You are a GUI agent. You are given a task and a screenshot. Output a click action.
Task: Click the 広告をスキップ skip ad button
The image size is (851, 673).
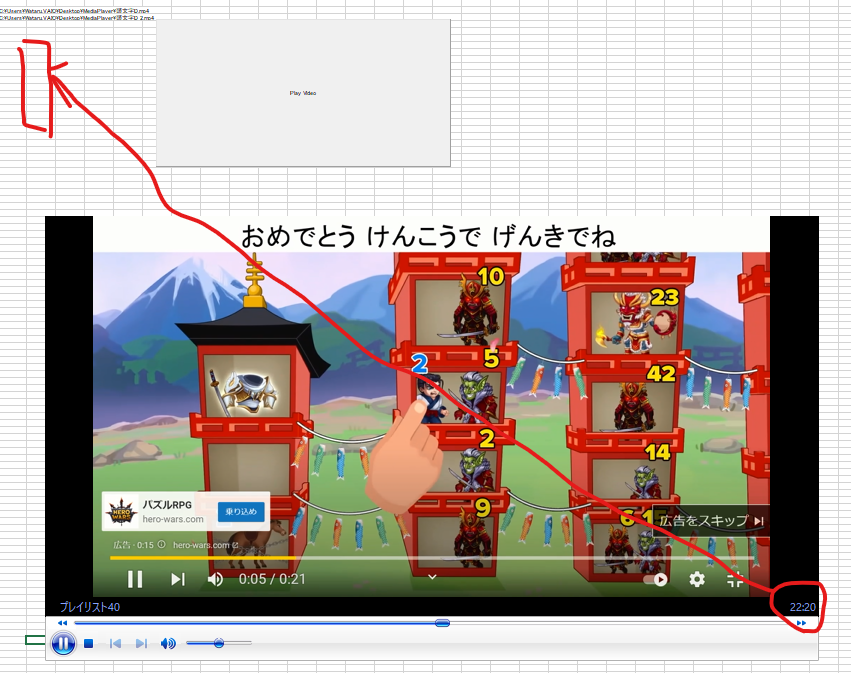pos(711,521)
